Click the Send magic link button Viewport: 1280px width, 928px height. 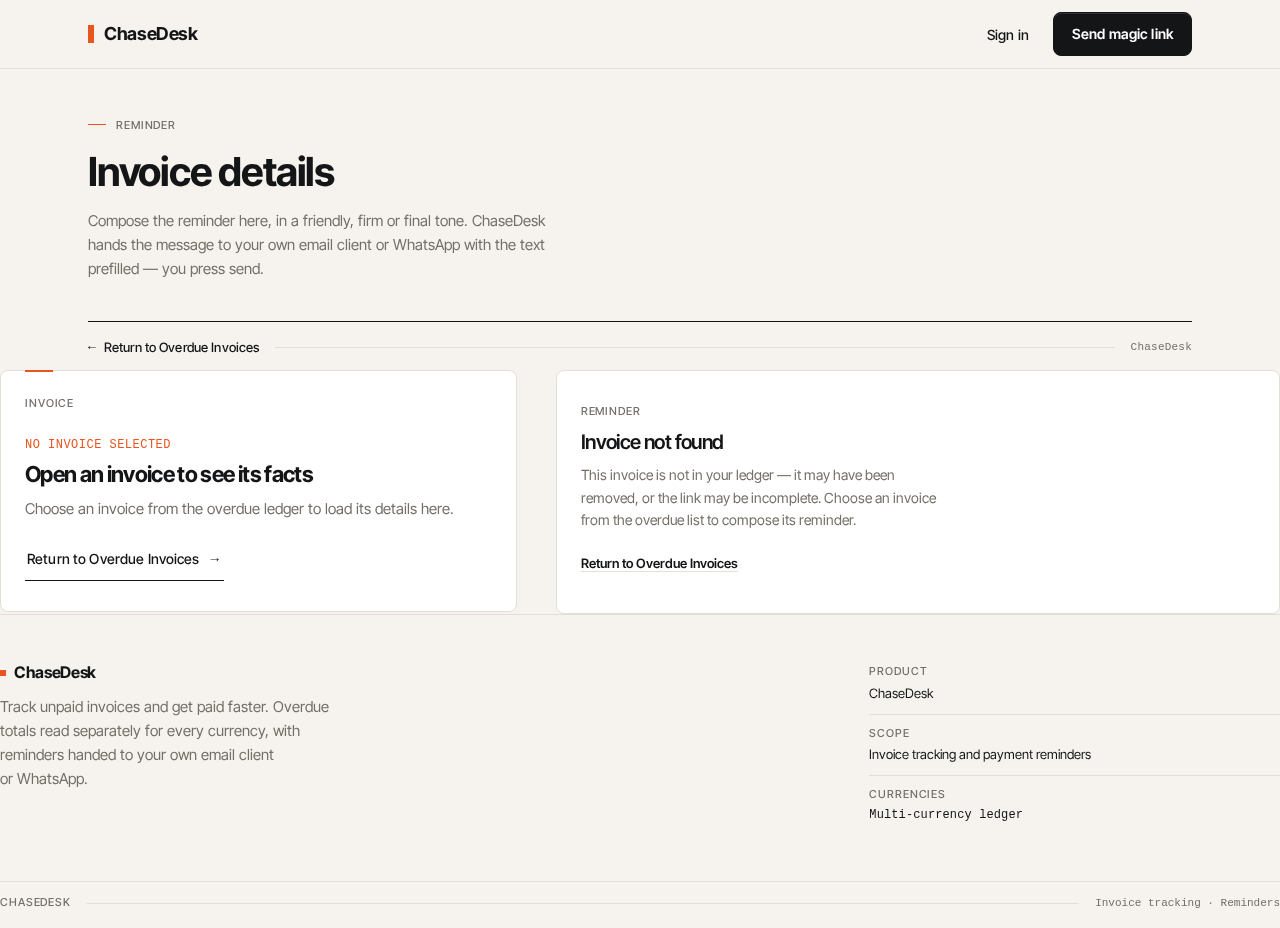point(1122,34)
